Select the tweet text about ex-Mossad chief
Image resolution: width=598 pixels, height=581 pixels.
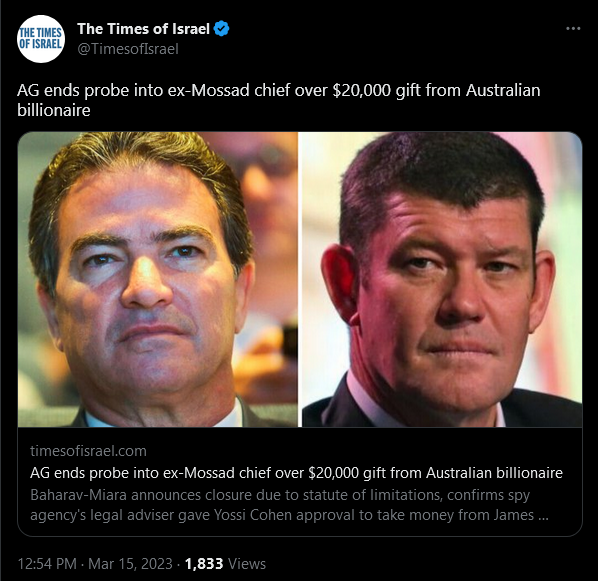[279, 100]
